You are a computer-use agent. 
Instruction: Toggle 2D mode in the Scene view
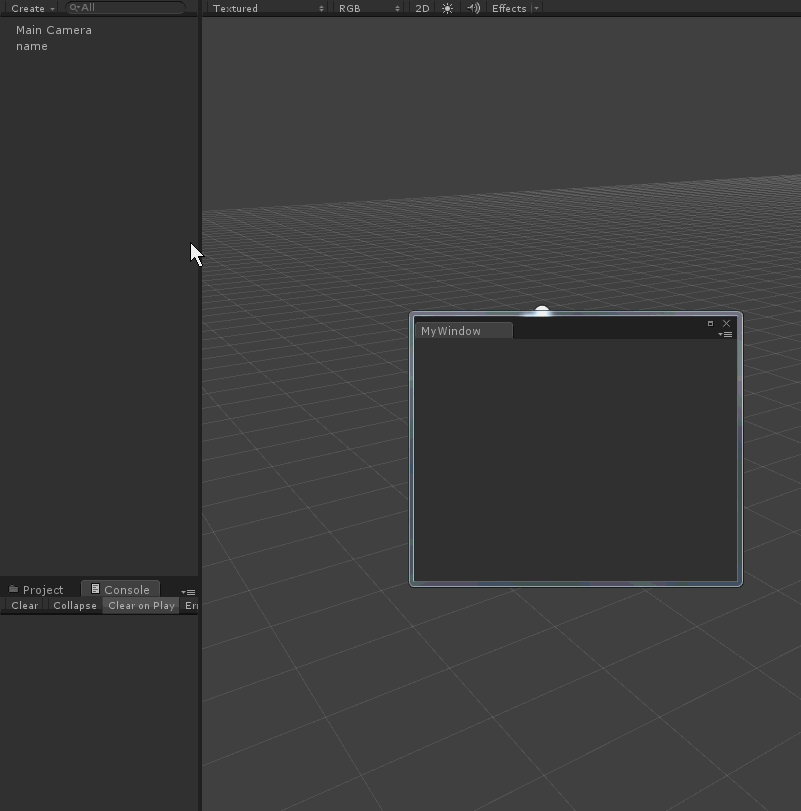tap(422, 8)
